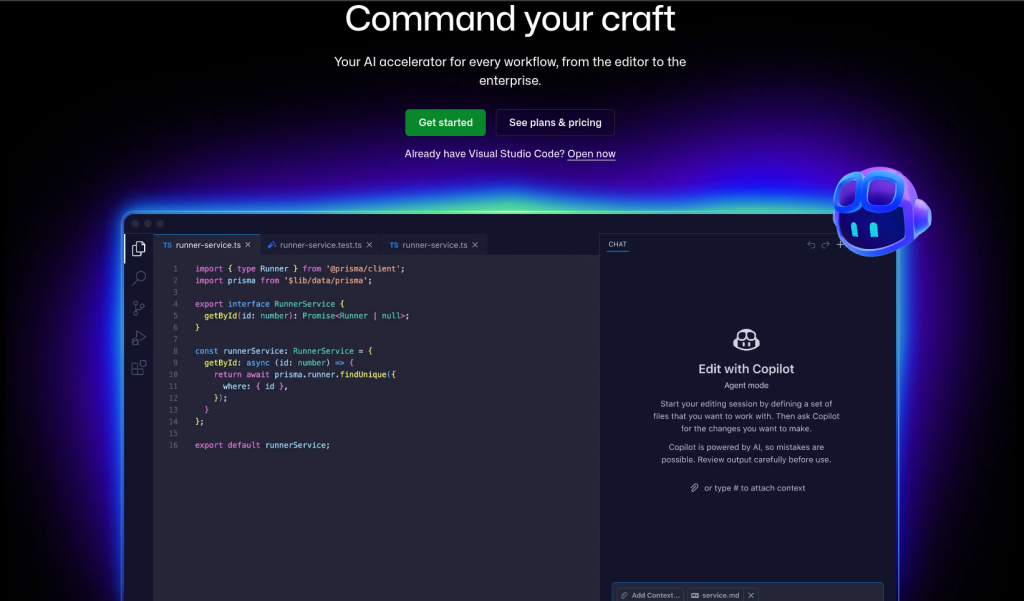Click the Markdown icon on service.md chip
The width and height of the screenshot is (1024, 601).
coord(695,595)
